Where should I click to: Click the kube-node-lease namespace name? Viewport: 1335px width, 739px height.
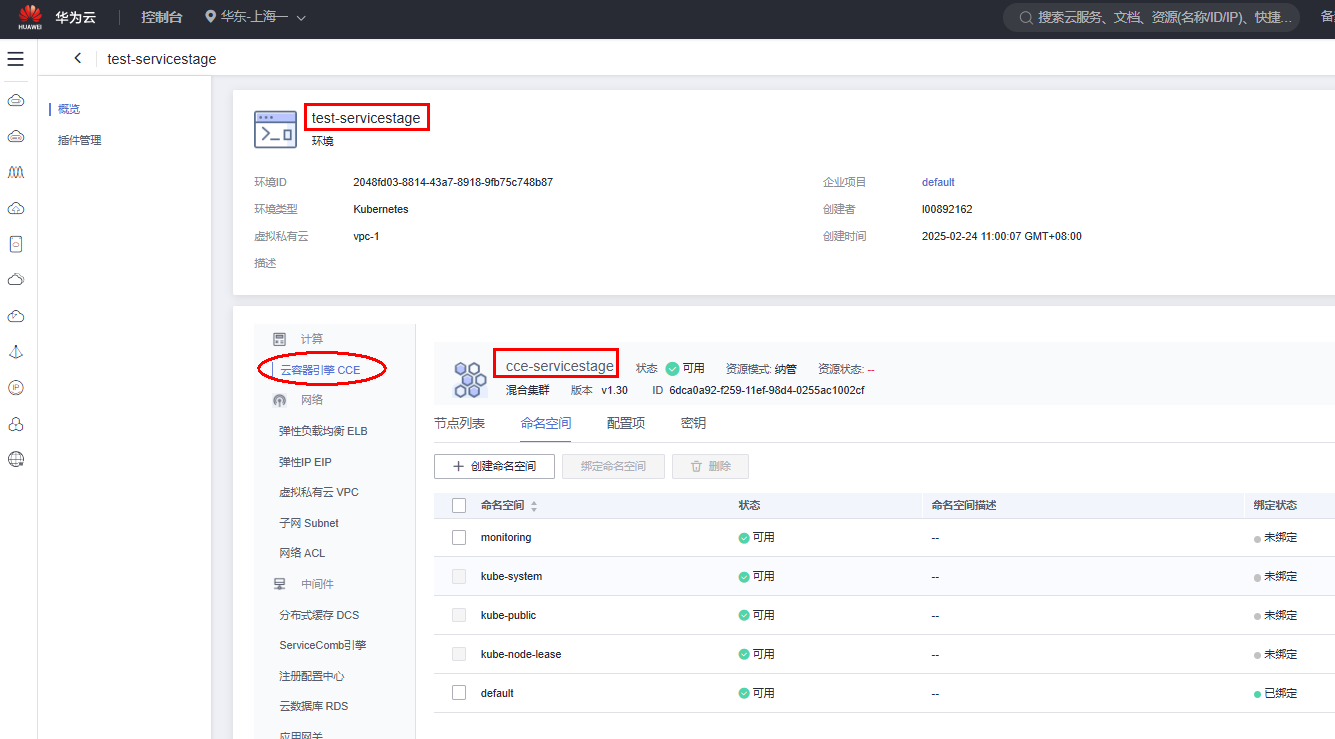click(x=521, y=654)
